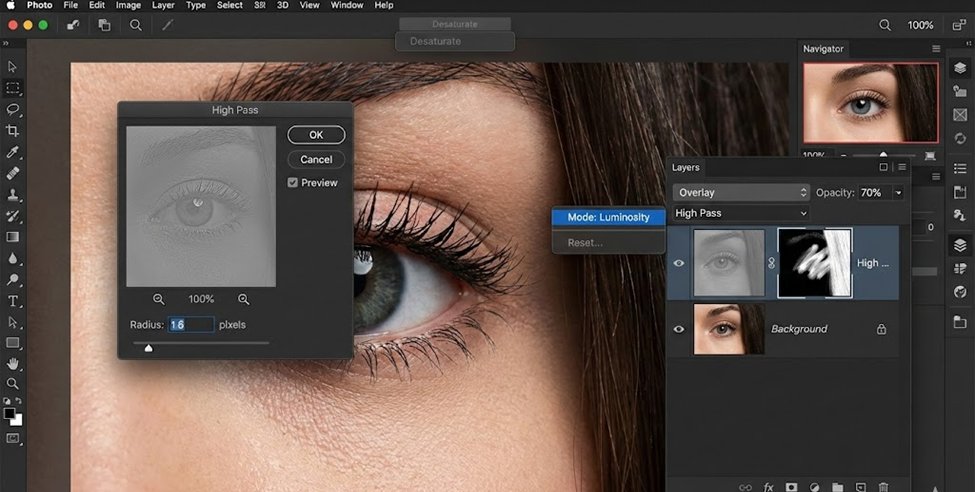Create a new layer icon
This screenshot has width=975, height=492.
(x=861, y=487)
